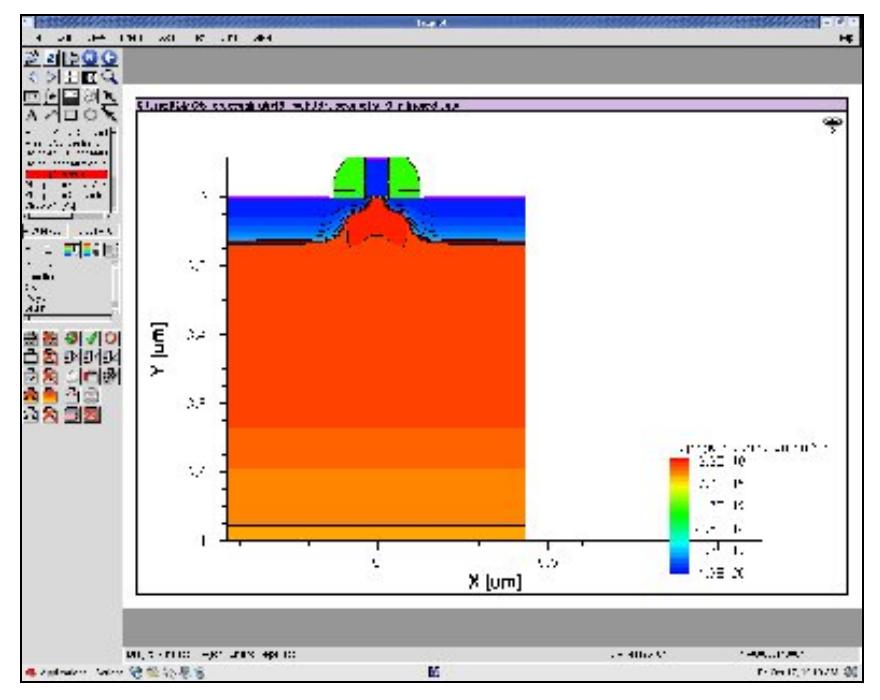
Task: Open the first menu in the menu bar
Action: click(x=38, y=38)
